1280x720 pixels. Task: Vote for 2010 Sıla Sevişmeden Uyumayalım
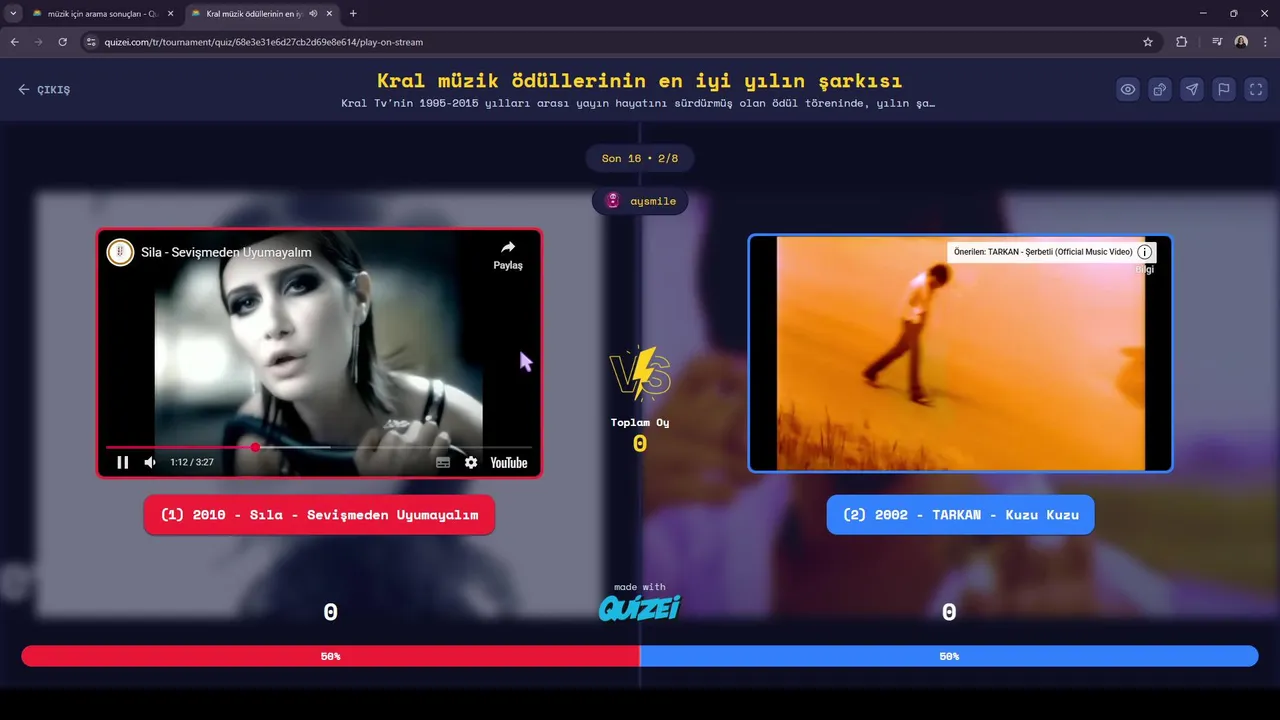319,515
